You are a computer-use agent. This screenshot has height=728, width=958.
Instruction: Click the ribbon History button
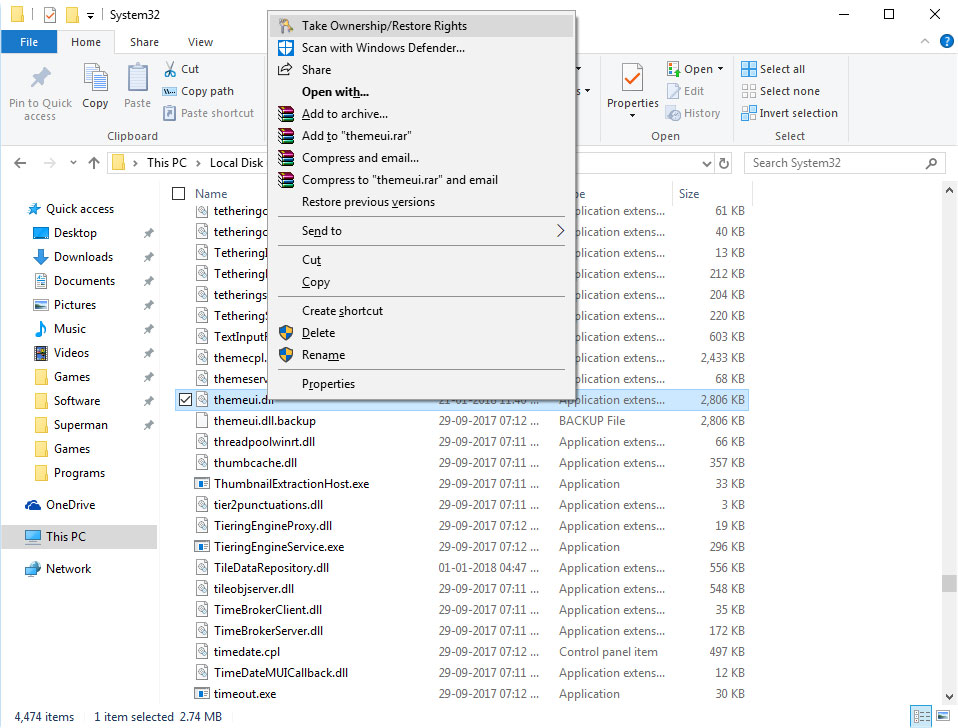(x=693, y=113)
